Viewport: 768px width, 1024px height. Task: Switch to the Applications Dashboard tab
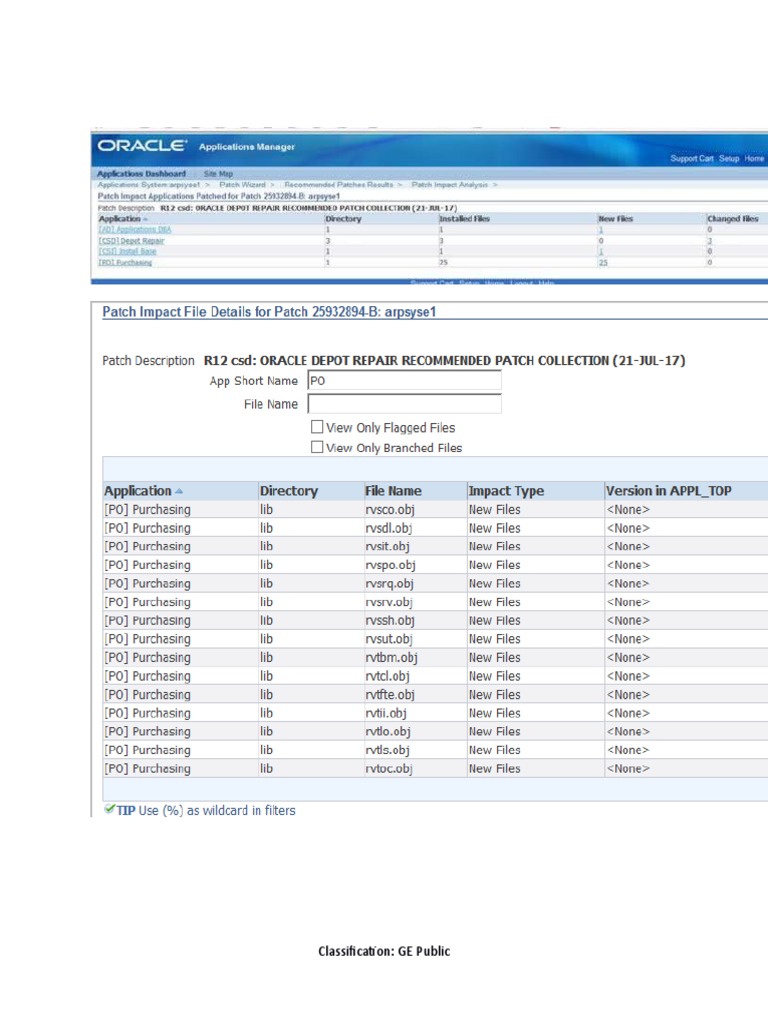(x=141, y=173)
